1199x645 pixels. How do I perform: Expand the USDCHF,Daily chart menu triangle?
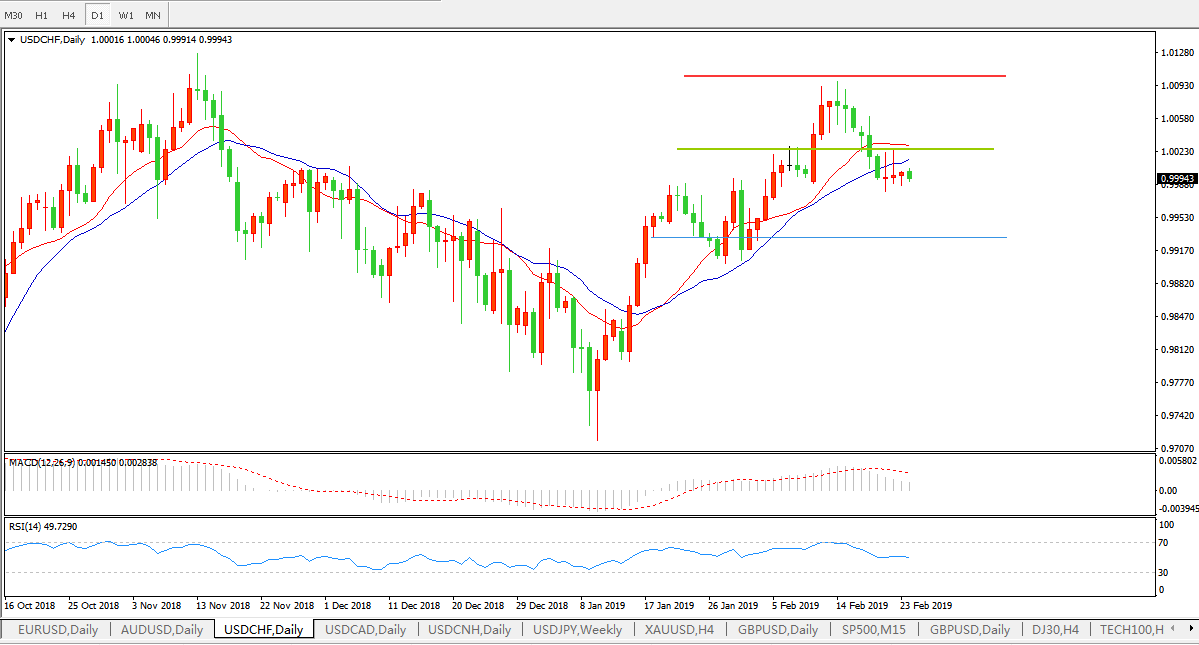click(x=12, y=40)
